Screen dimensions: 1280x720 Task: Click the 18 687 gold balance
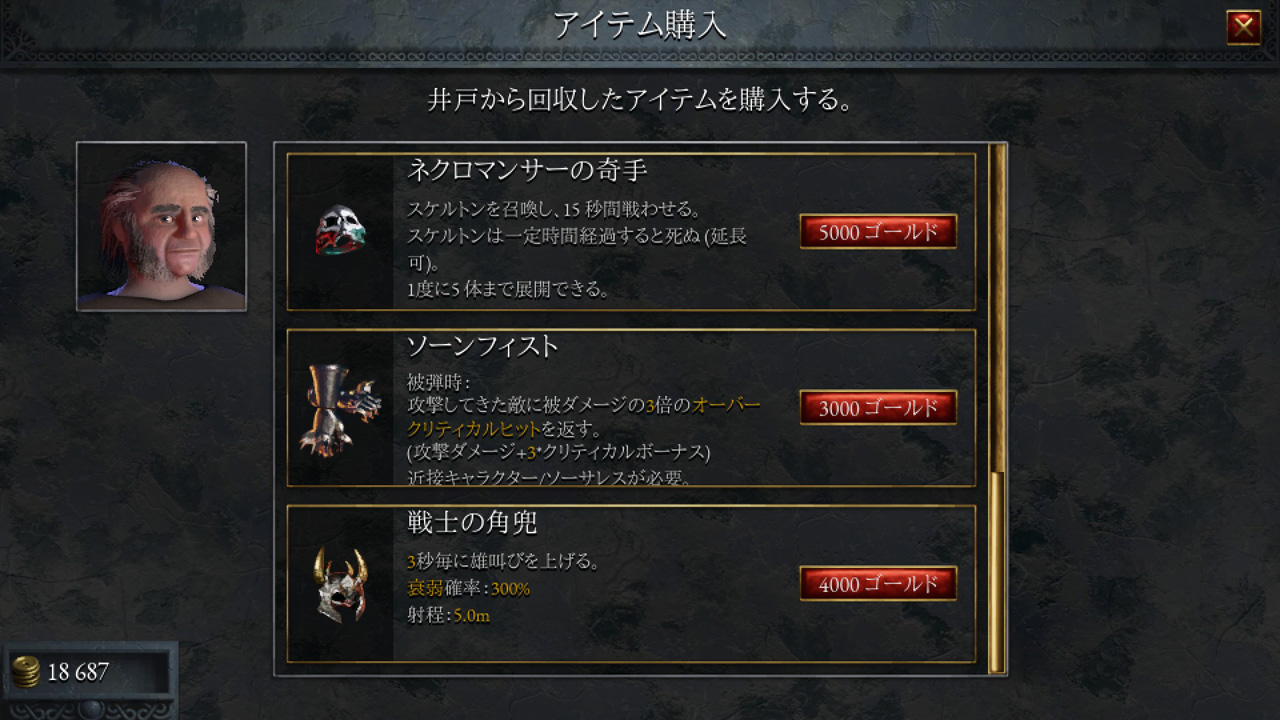(78, 672)
